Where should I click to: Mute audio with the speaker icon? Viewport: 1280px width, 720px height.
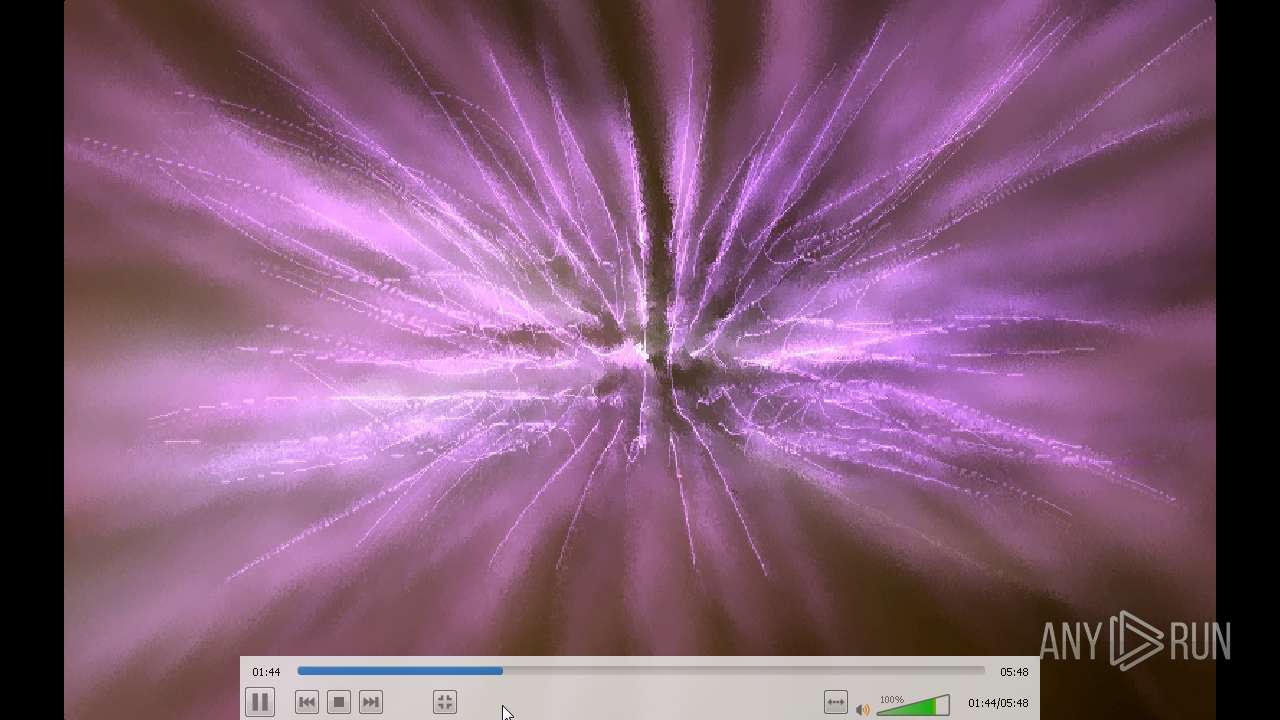coord(862,710)
